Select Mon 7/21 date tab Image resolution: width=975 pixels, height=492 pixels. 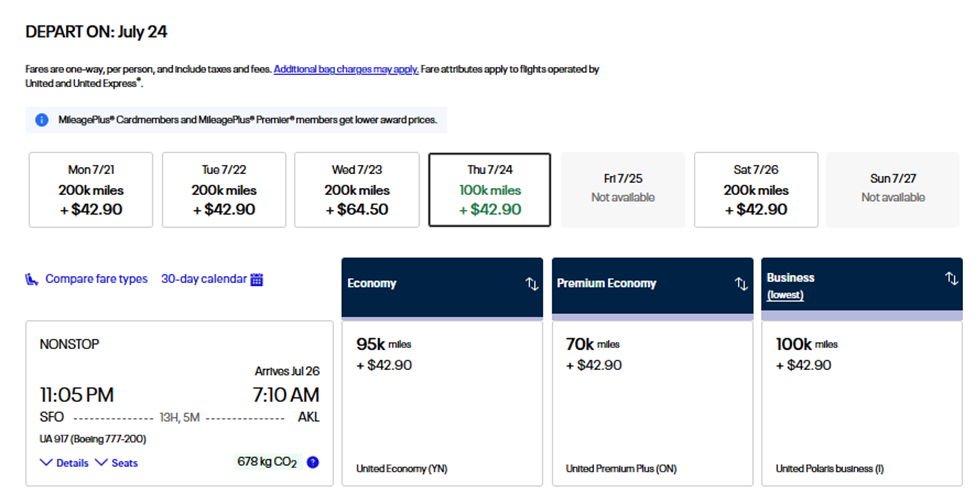[x=91, y=190]
